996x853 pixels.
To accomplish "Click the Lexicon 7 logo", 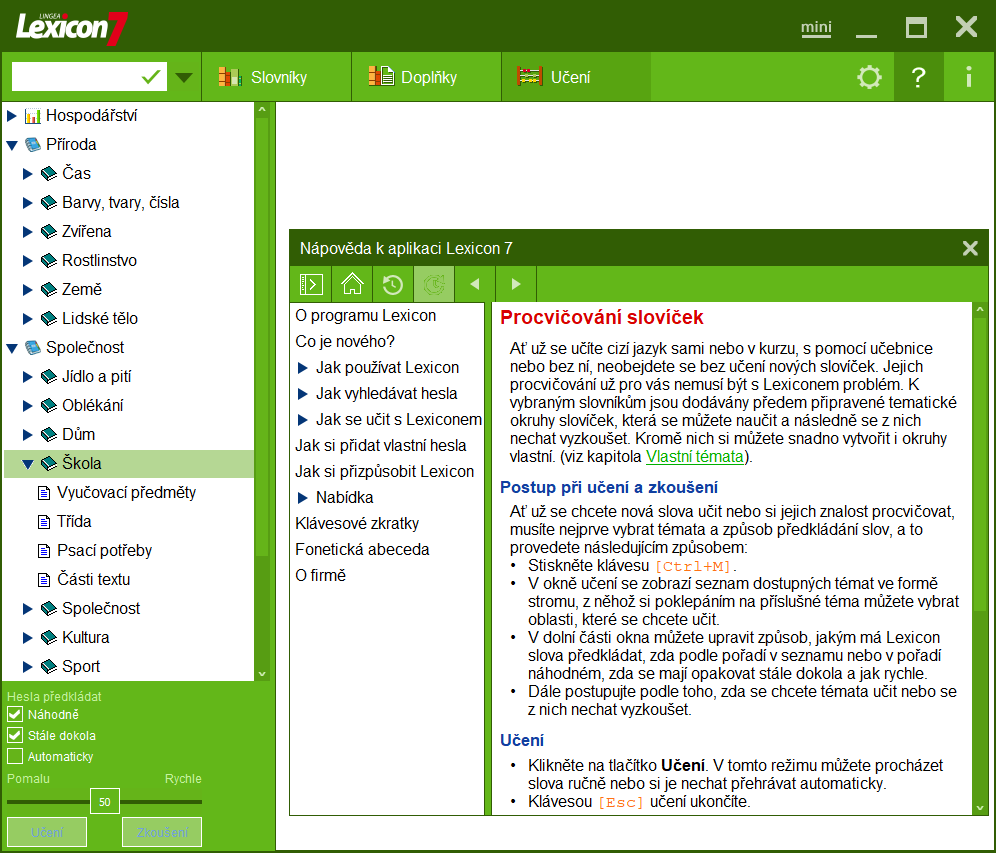I will tap(72, 28).
